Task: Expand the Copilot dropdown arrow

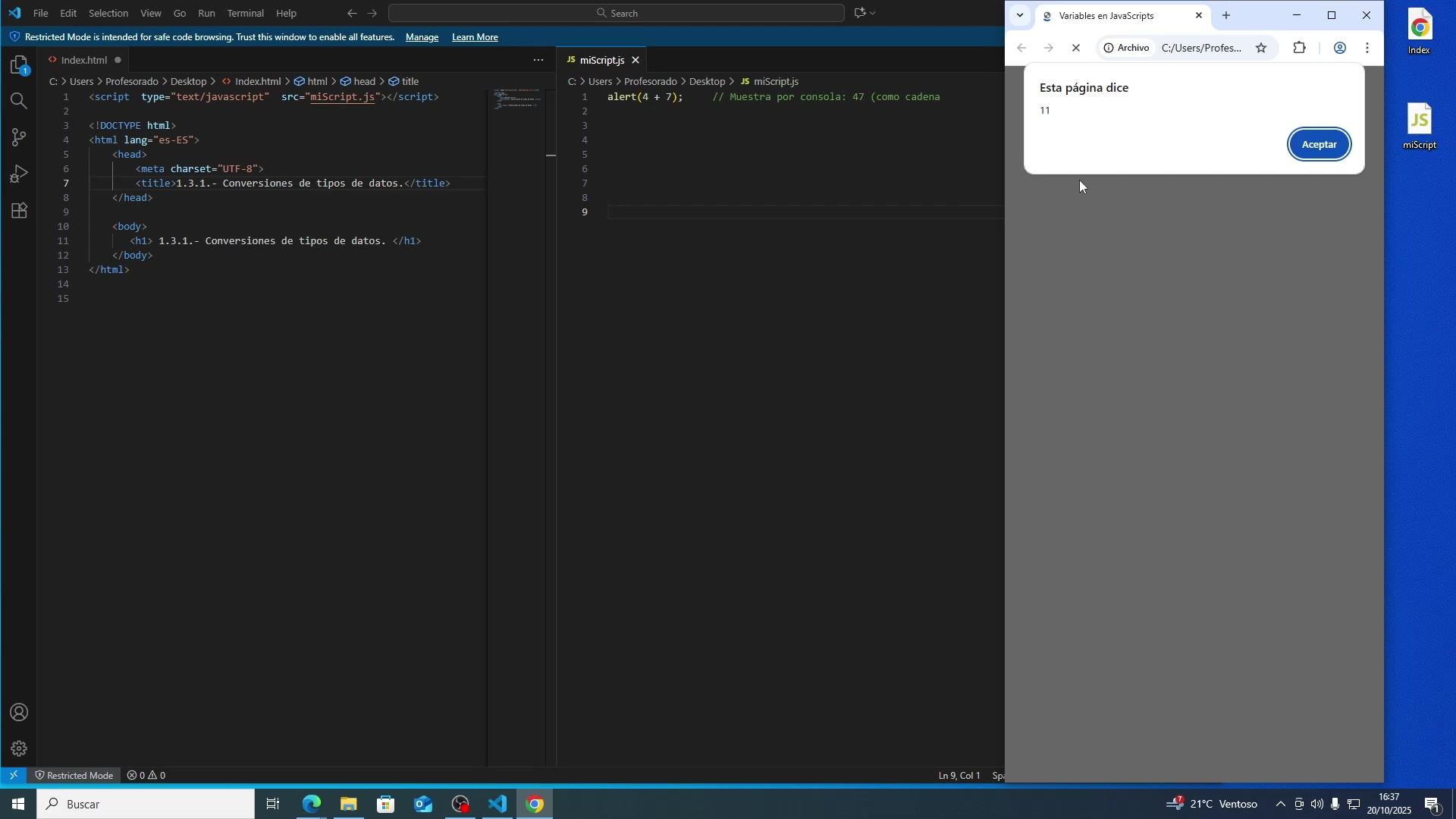Action: 874,13
